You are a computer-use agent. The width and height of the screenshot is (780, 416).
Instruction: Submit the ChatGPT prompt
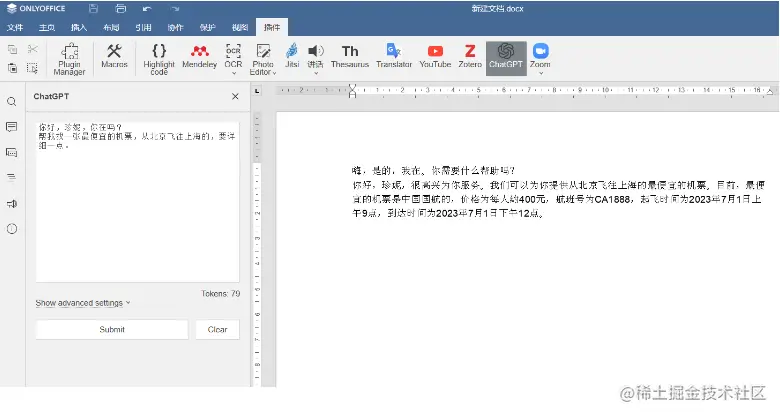[x=112, y=329]
